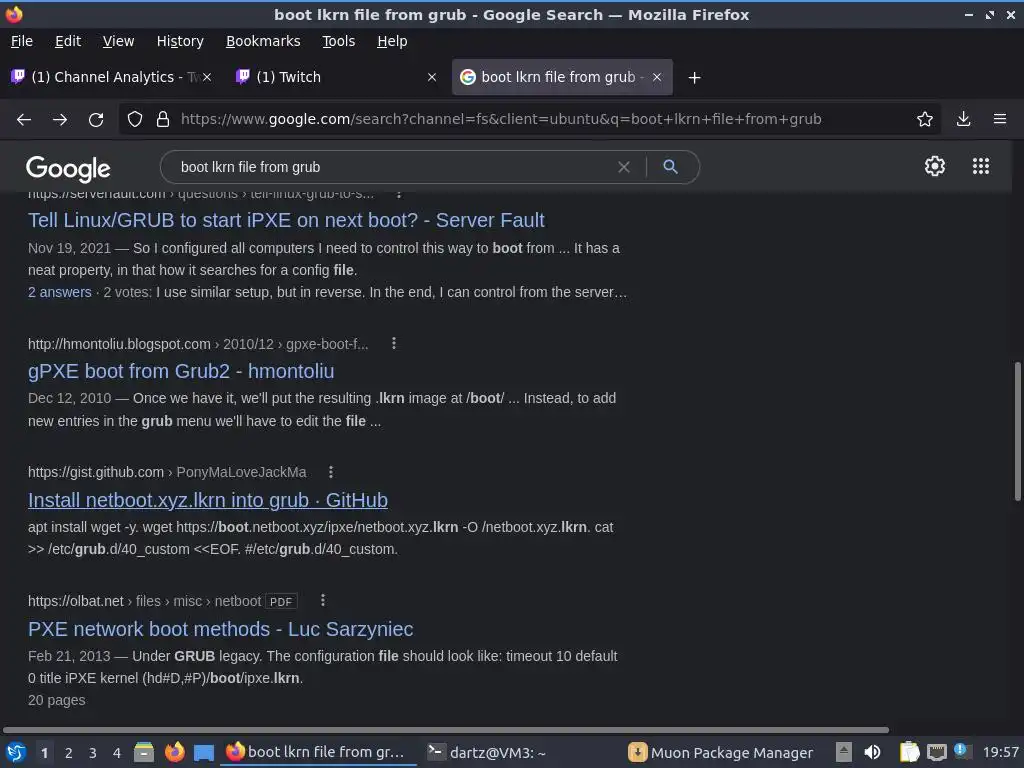Switch to virtual desktop 2
Image resolution: width=1024 pixels, height=768 pixels.
point(69,753)
